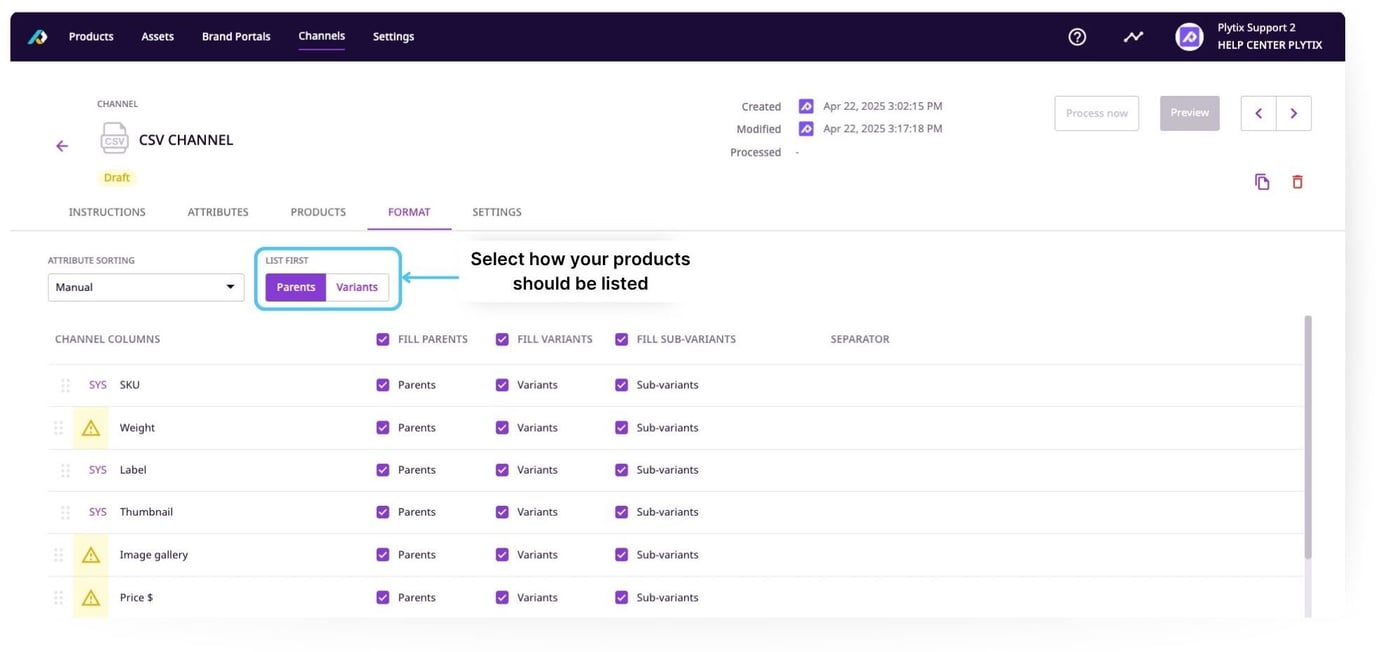Switch to the Attributes tab
Viewport: 1376px width, 652px height.
pyautogui.click(x=218, y=212)
